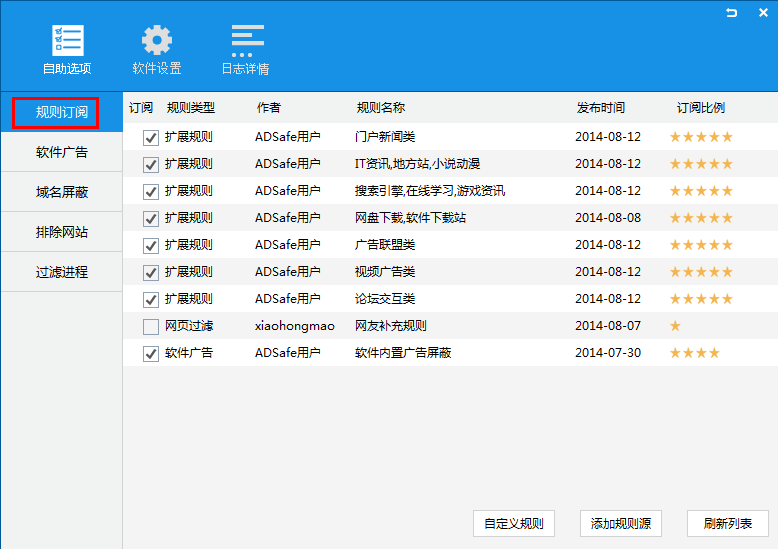
Task: Toggle checkbox for IT资讯,地方站,小说动漫 rule
Action: tap(151, 164)
